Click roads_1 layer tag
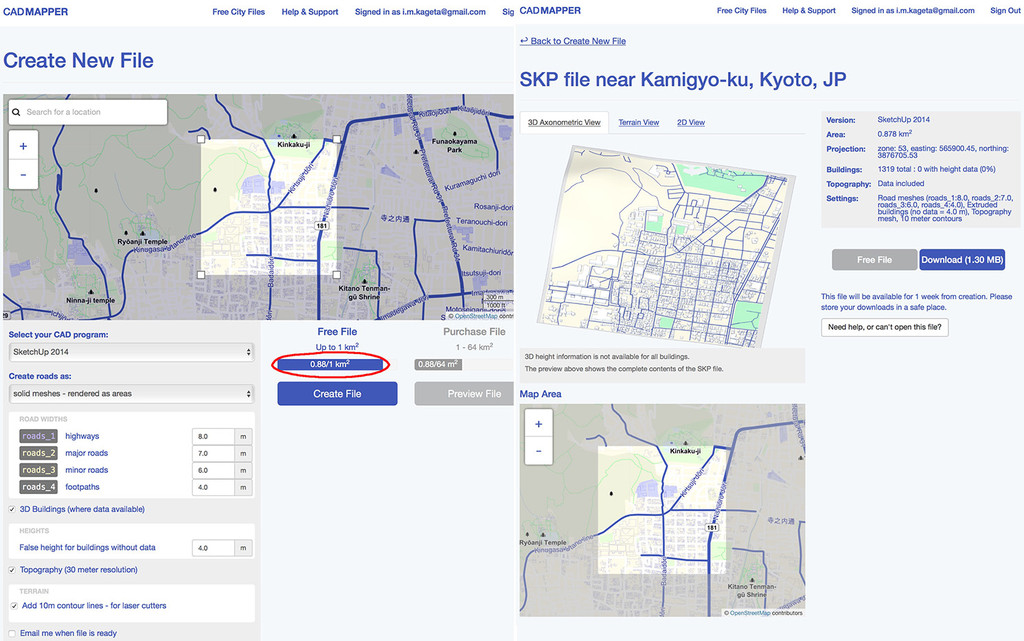Image resolution: width=1024 pixels, height=641 pixels. [x=39, y=436]
